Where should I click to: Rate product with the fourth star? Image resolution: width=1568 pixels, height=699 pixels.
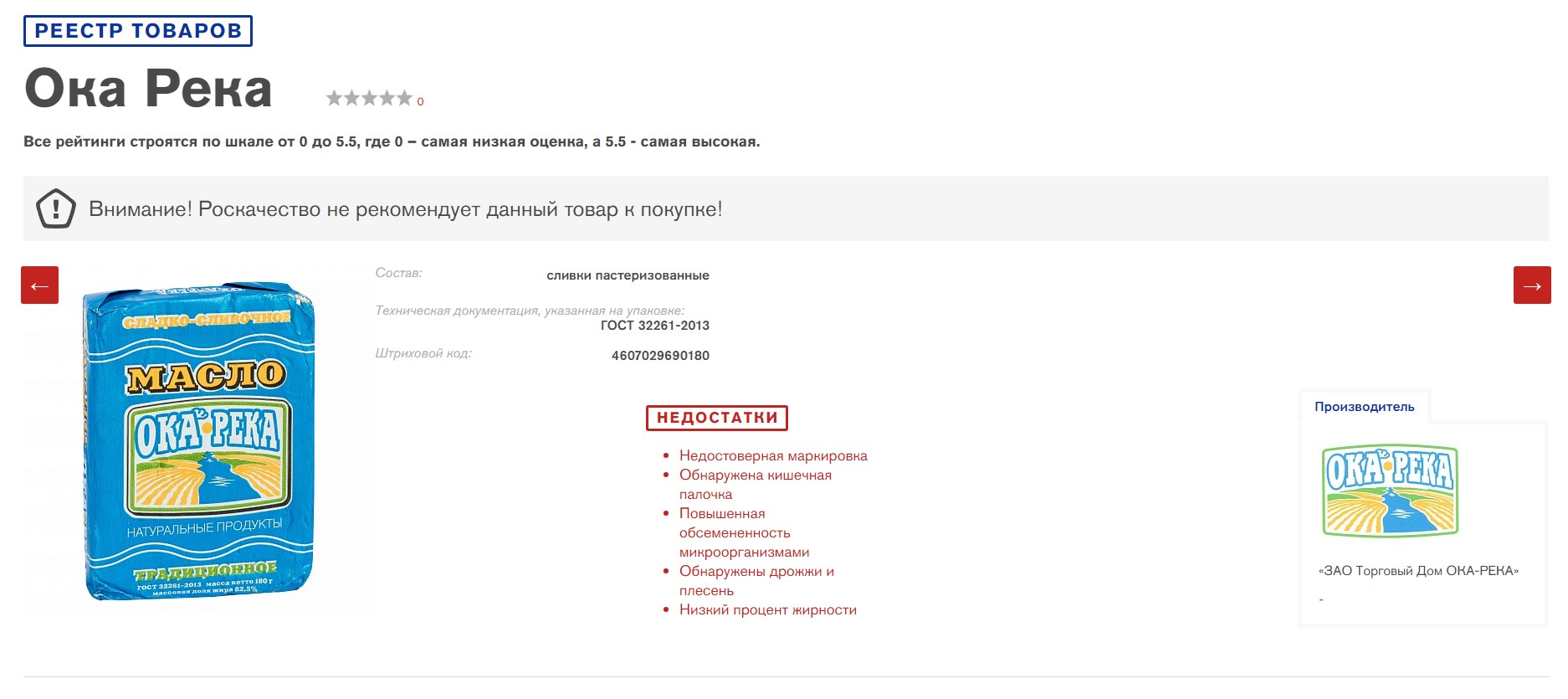387,98
